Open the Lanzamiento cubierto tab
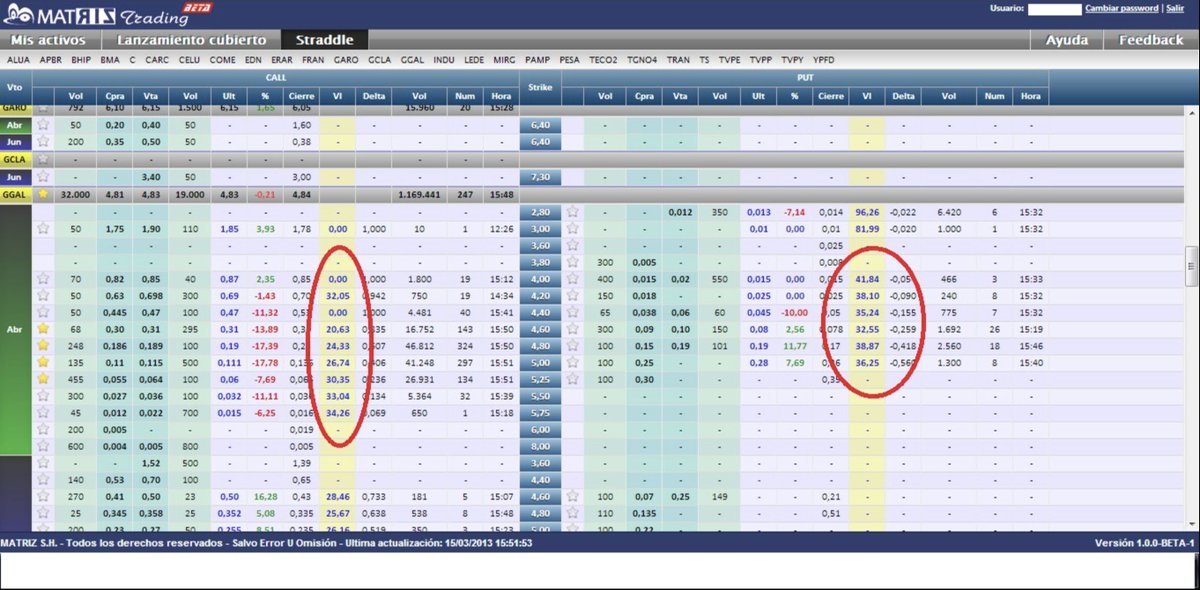This screenshot has width=1200, height=590. point(192,40)
